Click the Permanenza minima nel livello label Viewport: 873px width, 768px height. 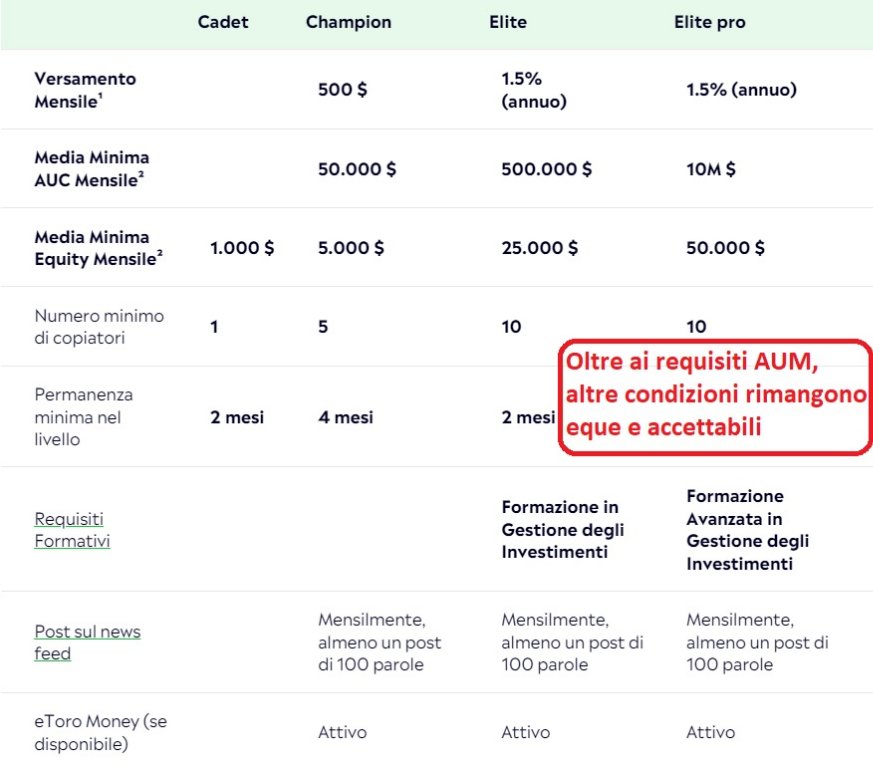[x=84, y=417]
